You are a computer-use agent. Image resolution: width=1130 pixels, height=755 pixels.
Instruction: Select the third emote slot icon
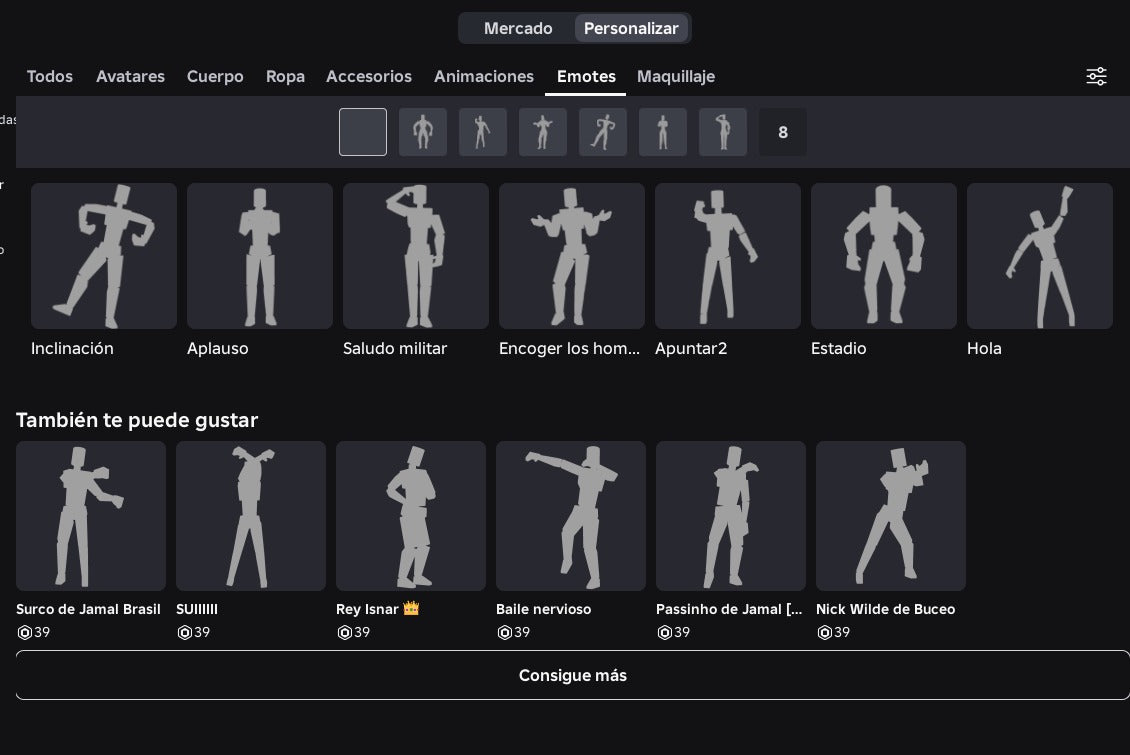[x=483, y=132]
